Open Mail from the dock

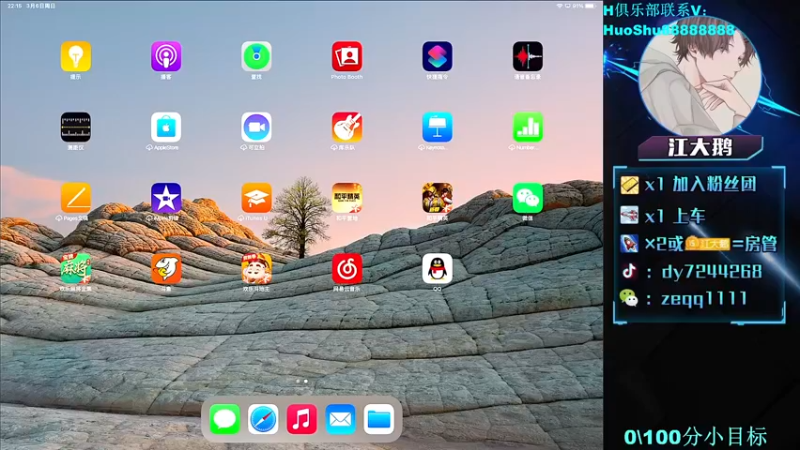[x=340, y=419]
